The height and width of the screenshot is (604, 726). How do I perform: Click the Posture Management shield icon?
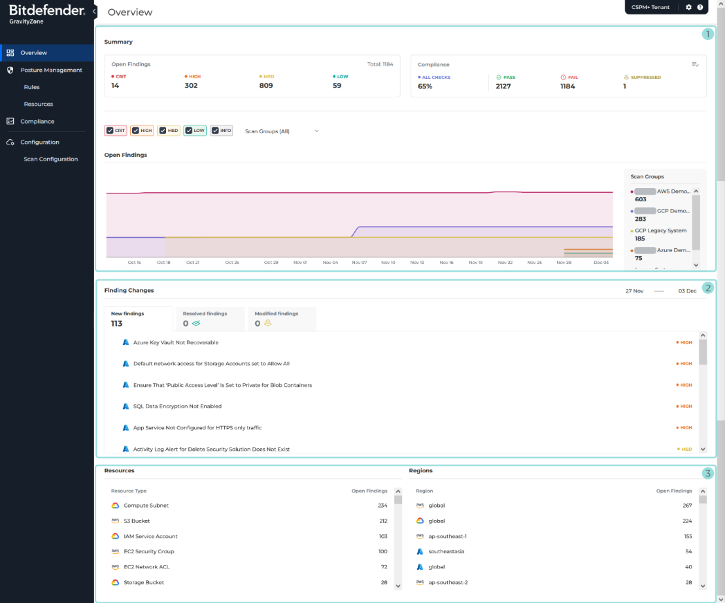(x=10, y=70)
